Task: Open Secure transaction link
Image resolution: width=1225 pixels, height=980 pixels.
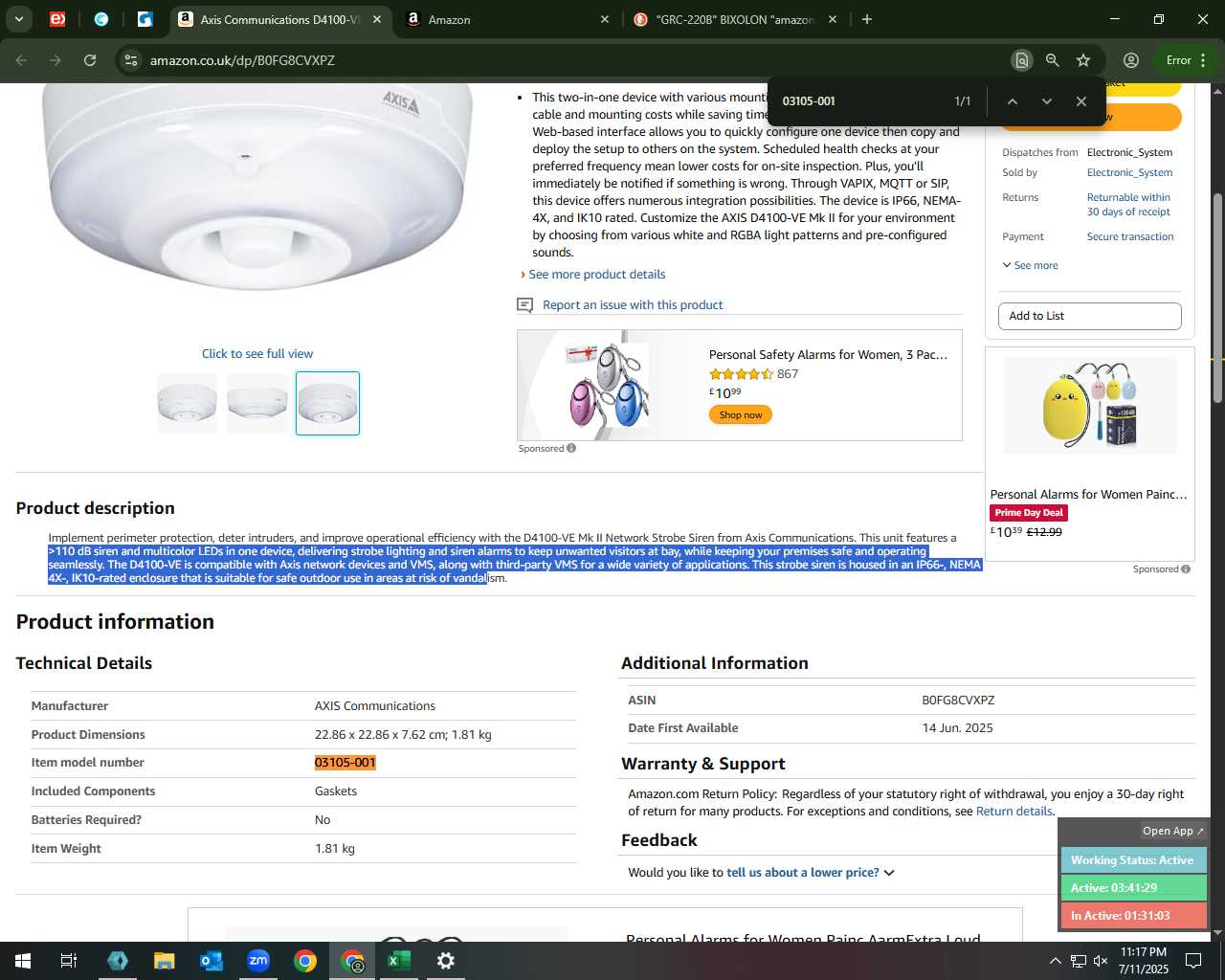Action: (x=1130, y=237)
